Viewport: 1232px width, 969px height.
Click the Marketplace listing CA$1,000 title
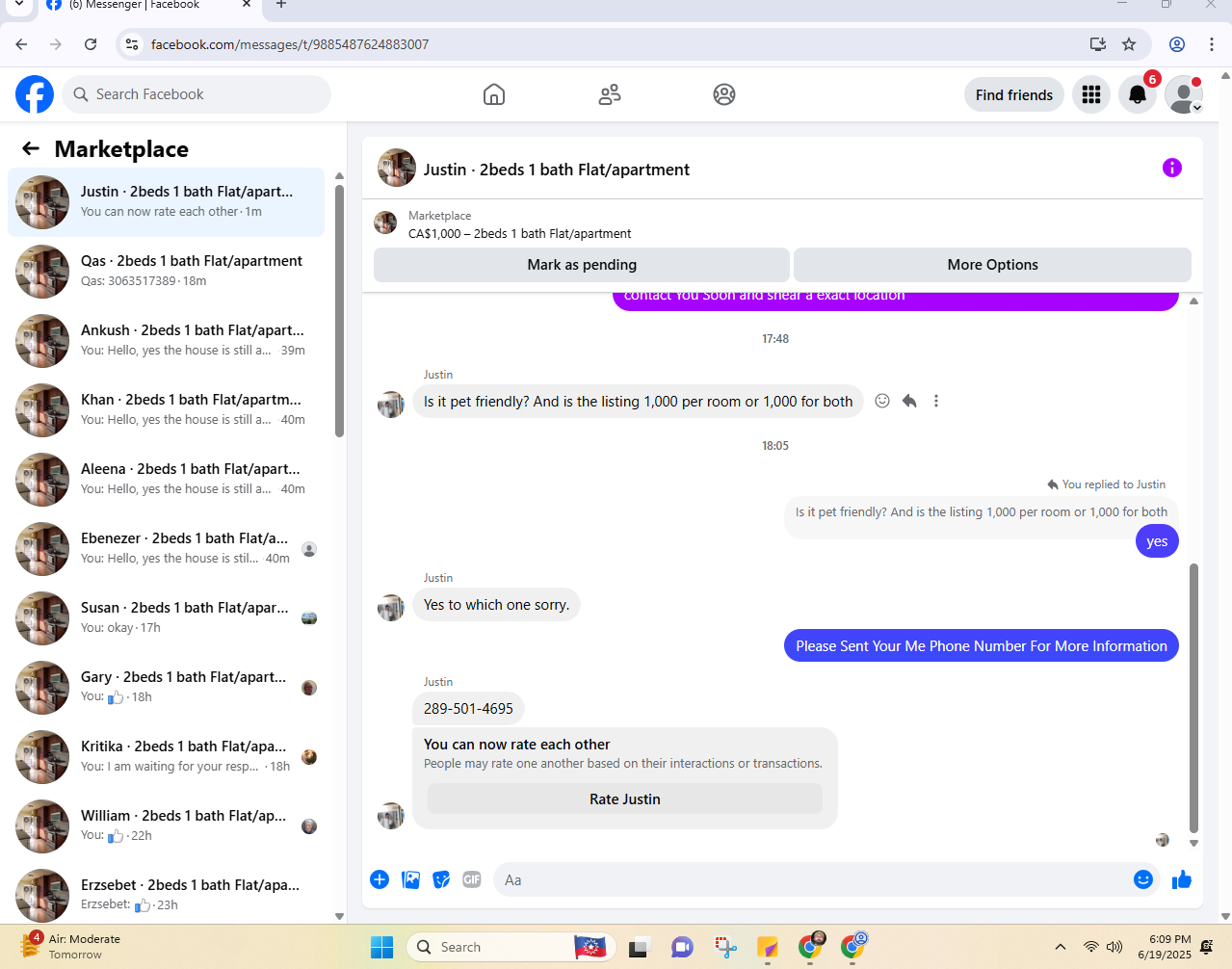[x=520, y=234]
